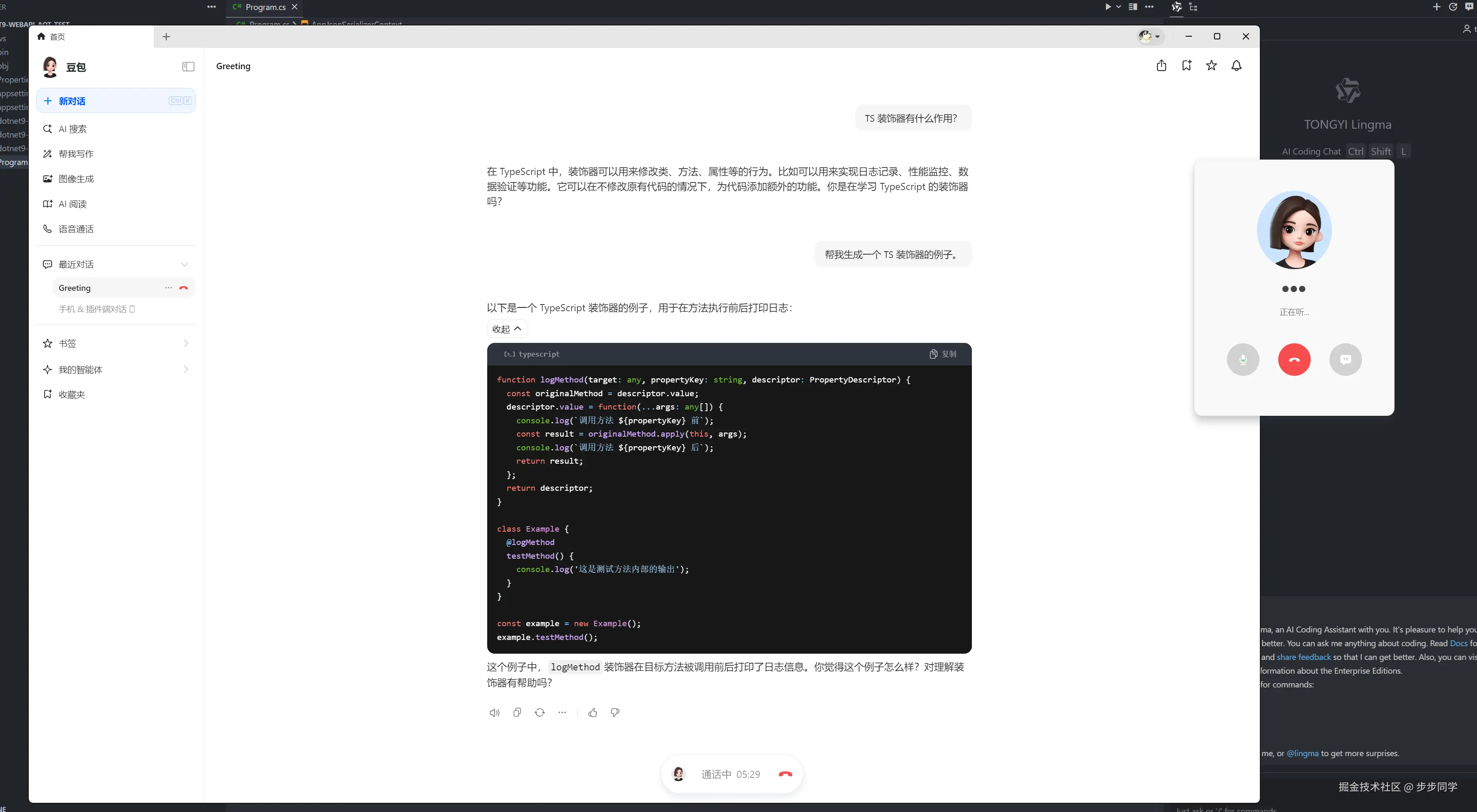This screenshot has width=1477, height=812.
Task: Copy the response with copy icon
Action: click(x=517, y=712)
